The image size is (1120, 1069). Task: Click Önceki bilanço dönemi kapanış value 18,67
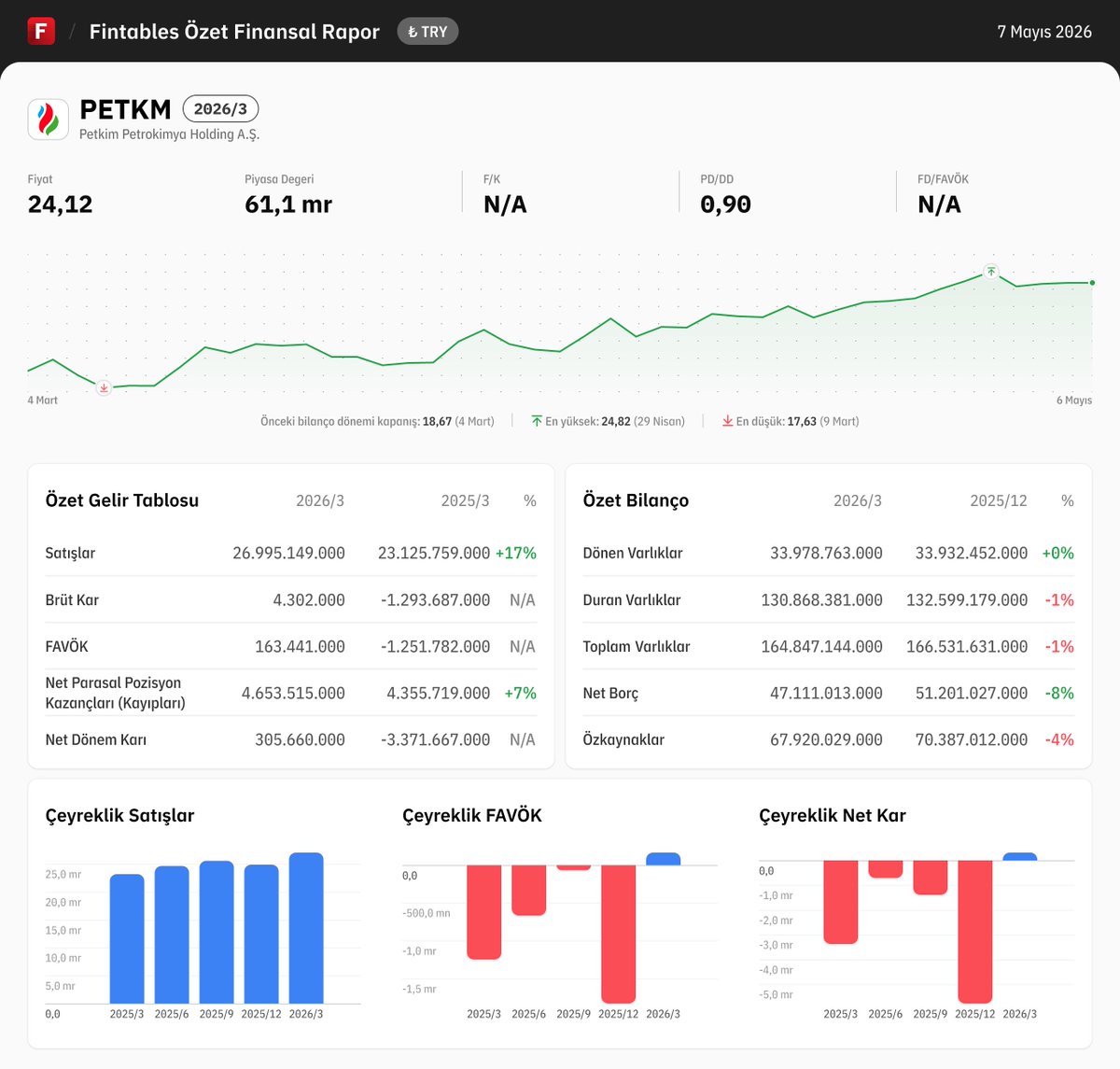click(x=437, y=422)
